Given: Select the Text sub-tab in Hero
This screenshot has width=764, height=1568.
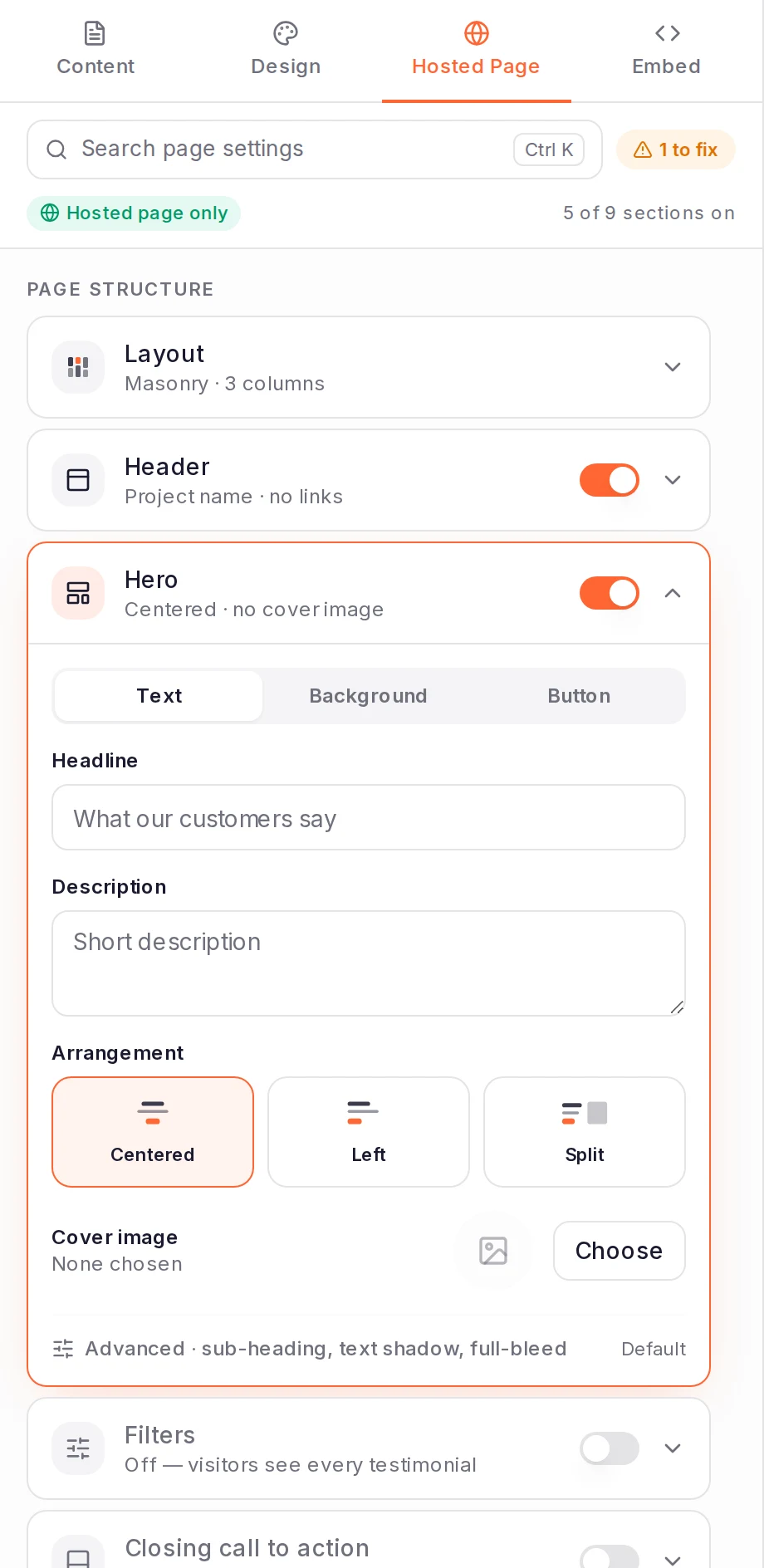Looking at the screenshot, I should tap(159, 696).
